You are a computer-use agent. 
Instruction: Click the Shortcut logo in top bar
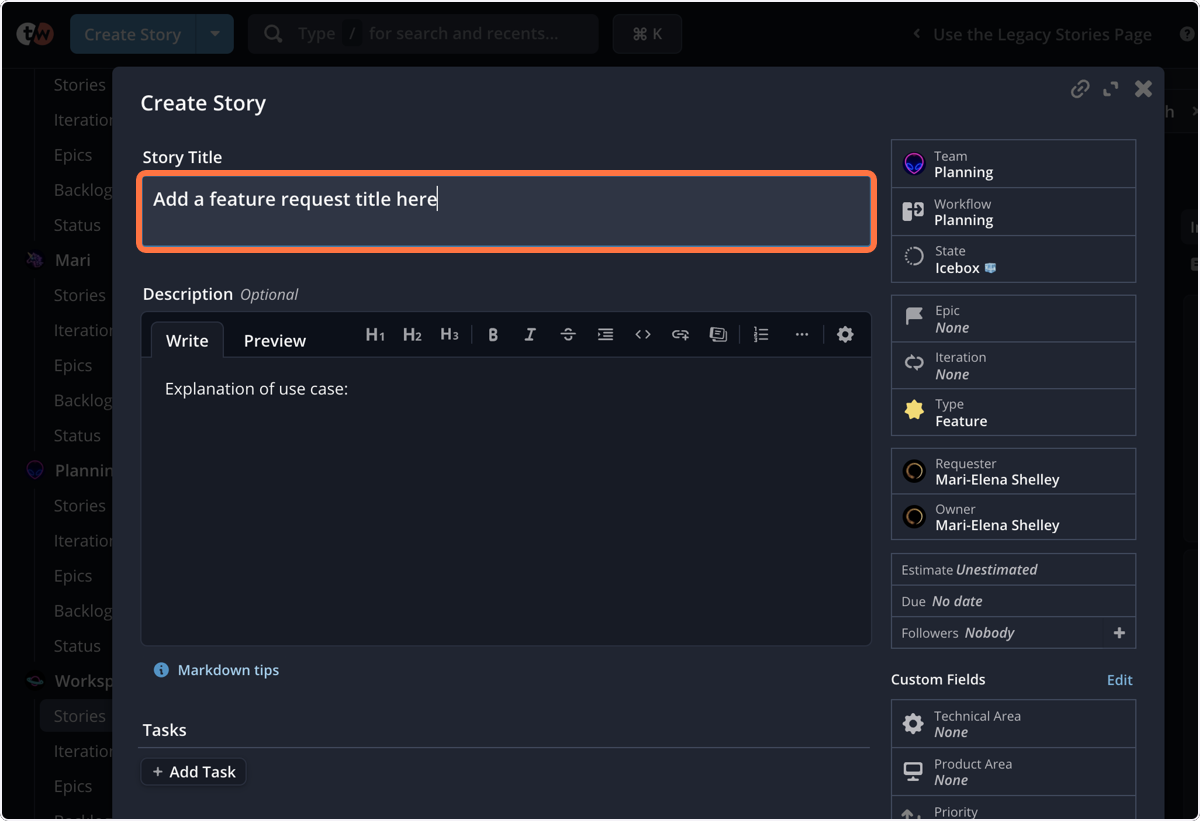pyautogui.click(x=34, y=34)
